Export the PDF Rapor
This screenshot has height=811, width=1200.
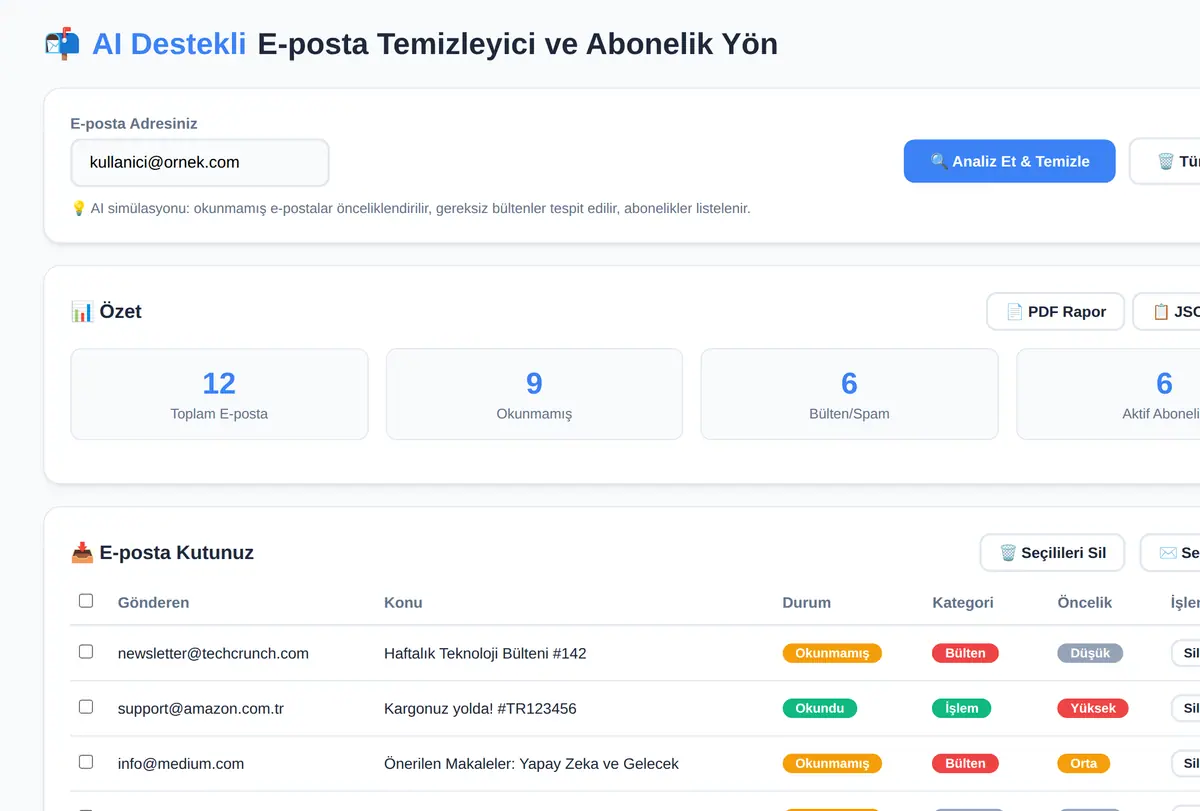(x=1055, y=311)
